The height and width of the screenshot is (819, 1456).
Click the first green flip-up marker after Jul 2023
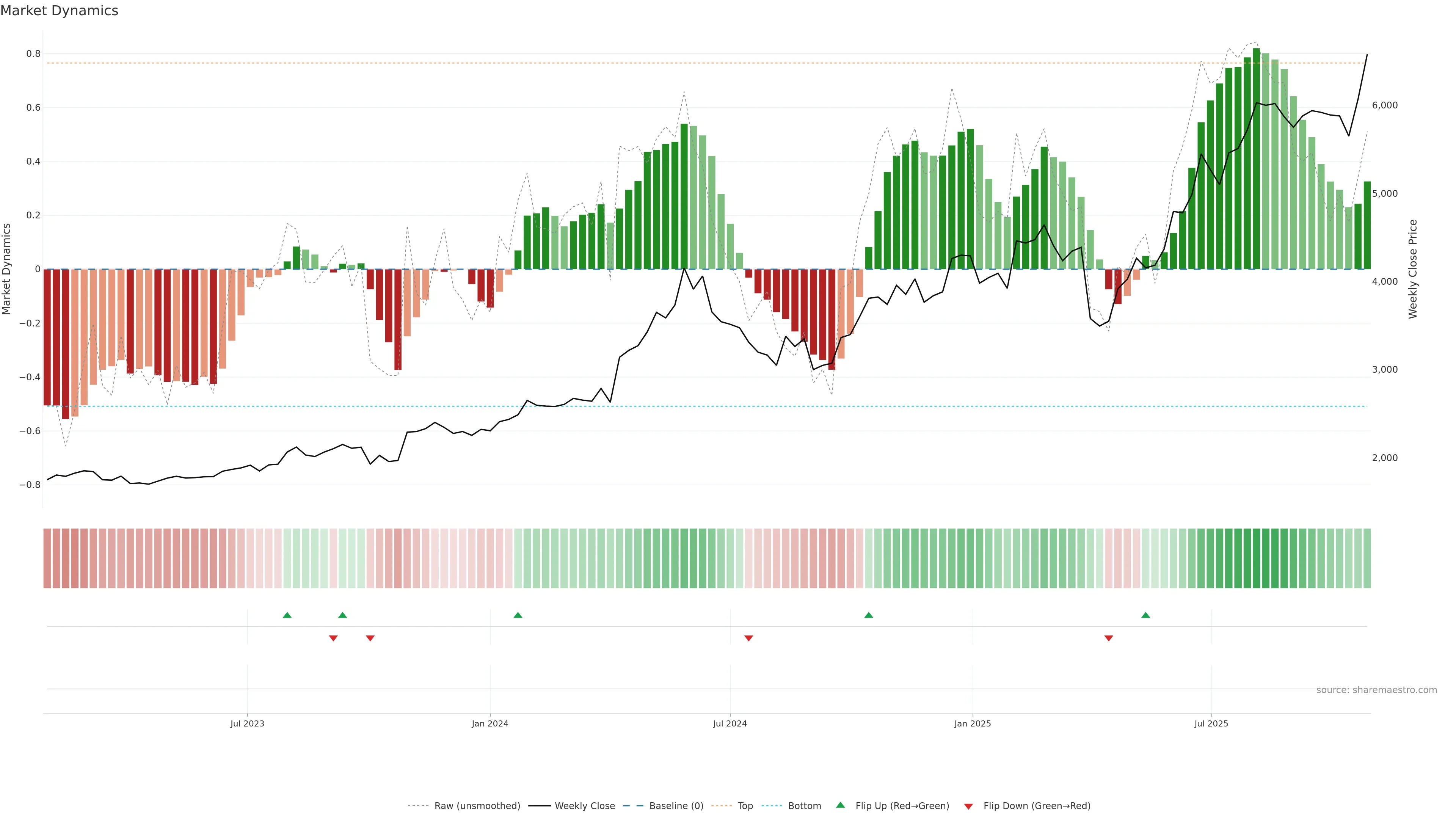(x=287, y=615)
